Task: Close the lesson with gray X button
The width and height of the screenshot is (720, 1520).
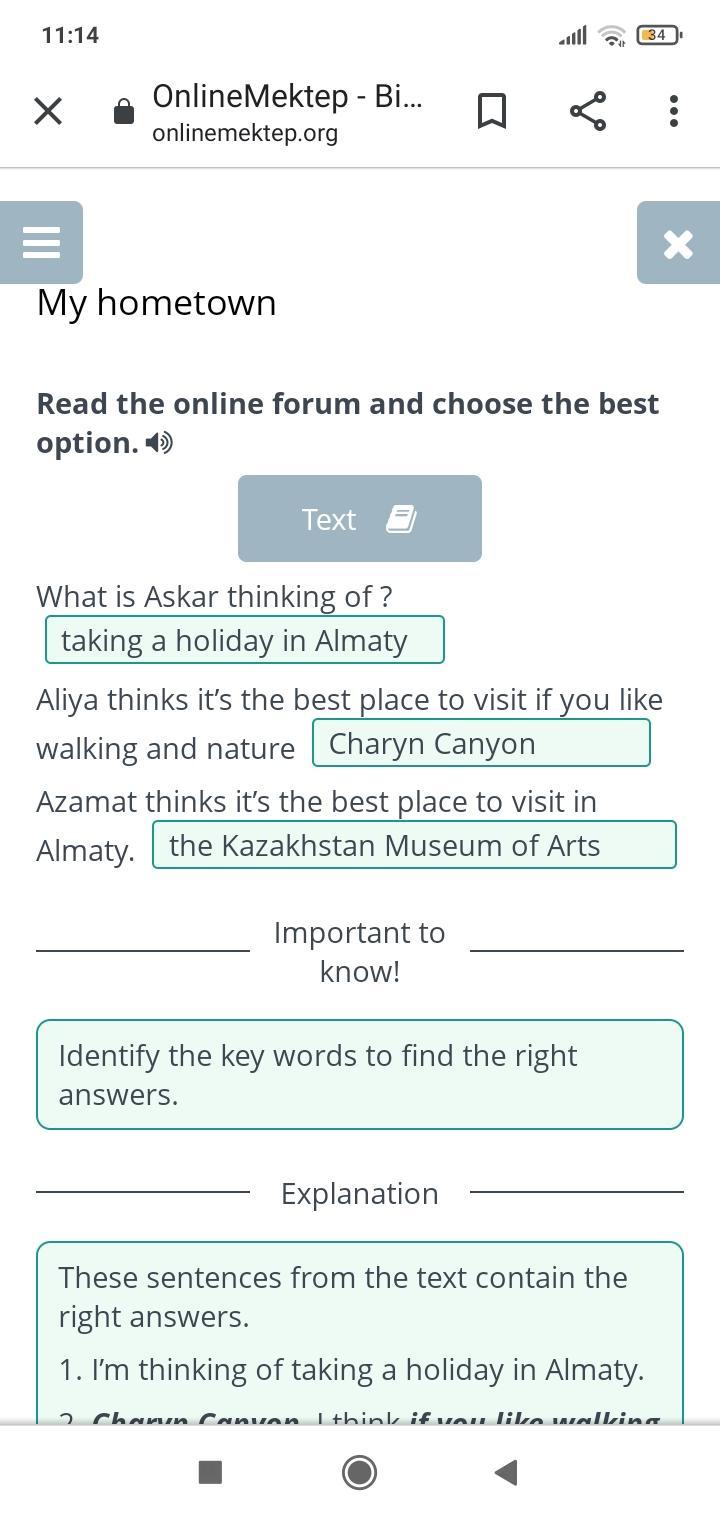Action: click(x=678, y=243)
